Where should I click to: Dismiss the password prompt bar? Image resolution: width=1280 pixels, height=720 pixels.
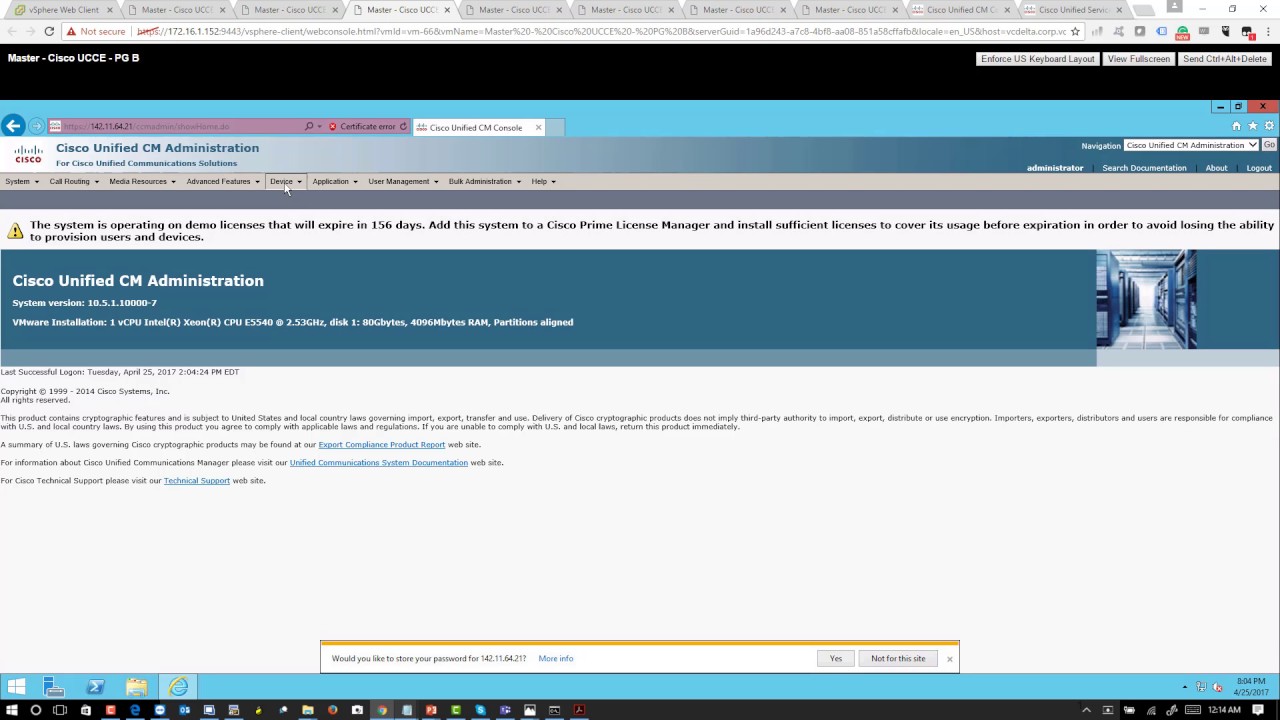coord(949,659)
